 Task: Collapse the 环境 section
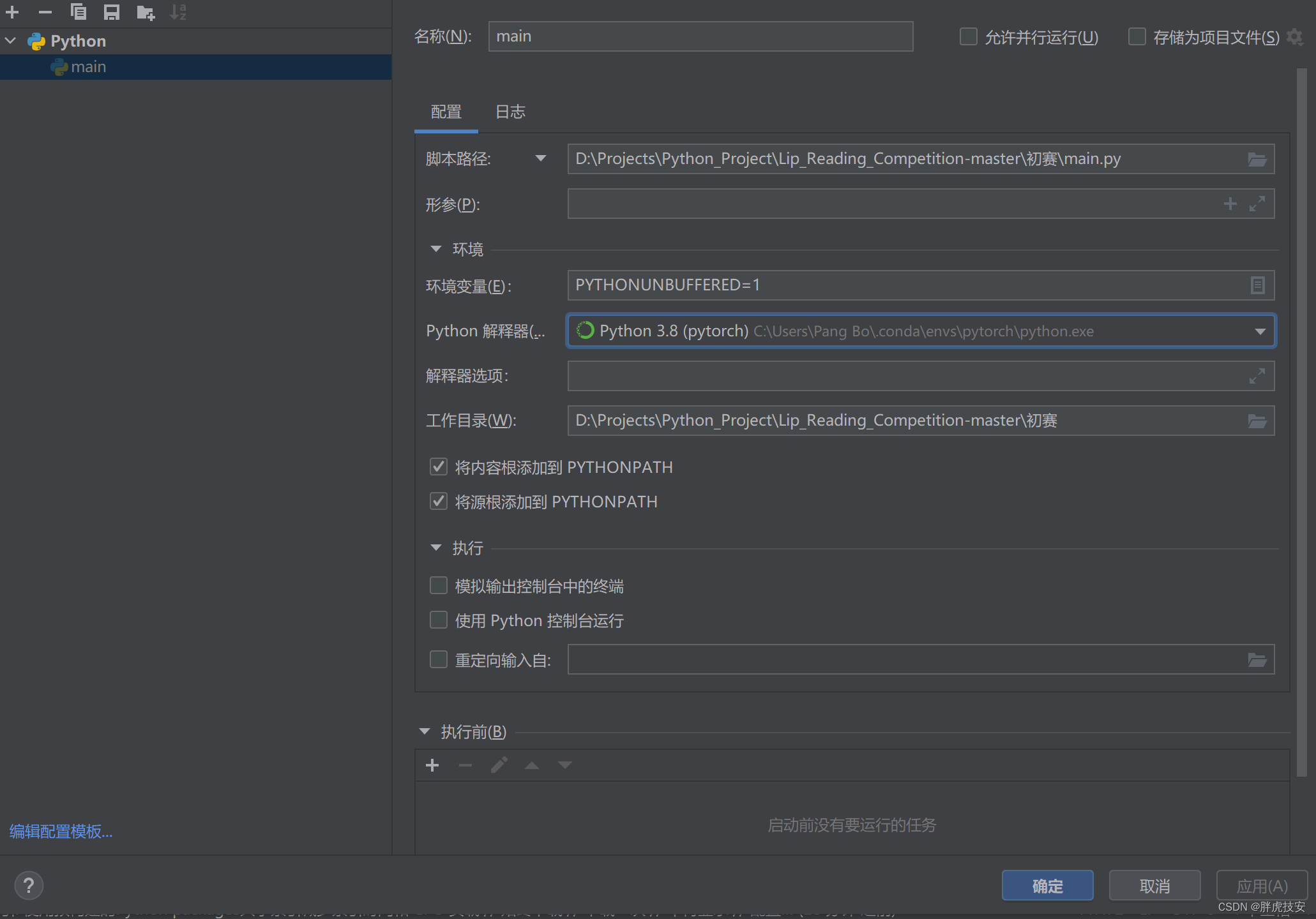coord(436,249)
